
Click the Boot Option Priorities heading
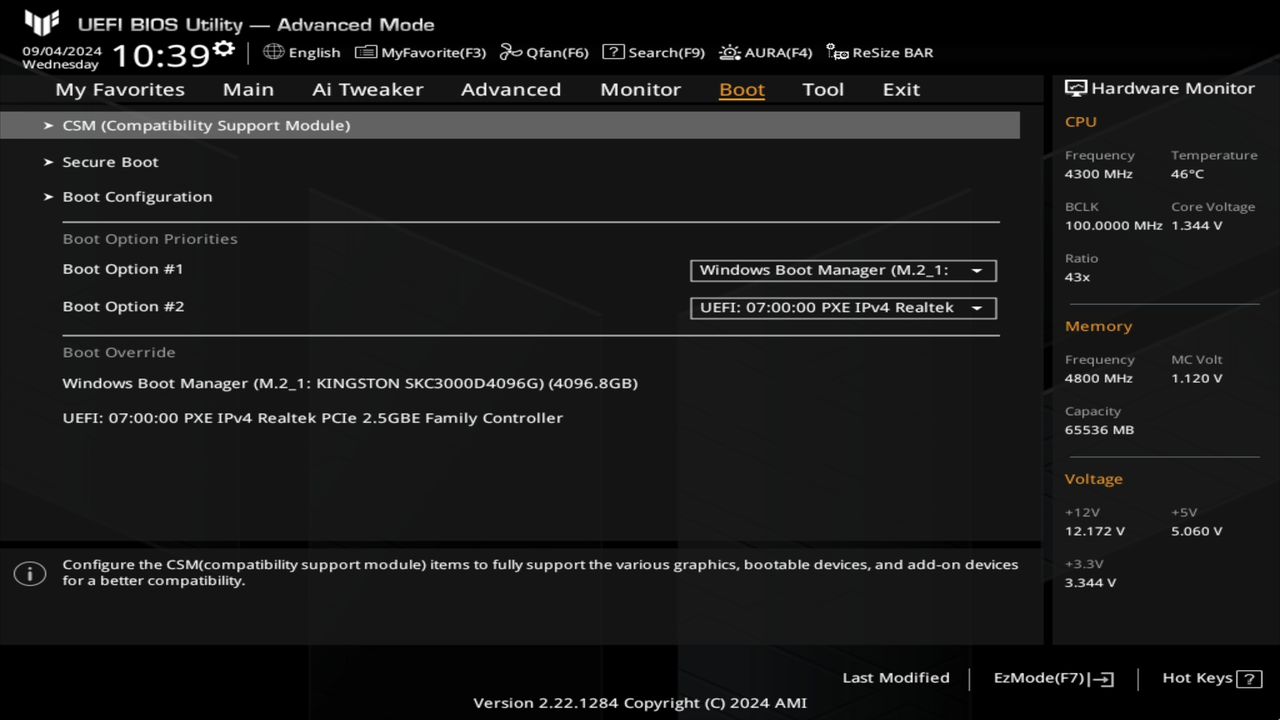point(150,239)
